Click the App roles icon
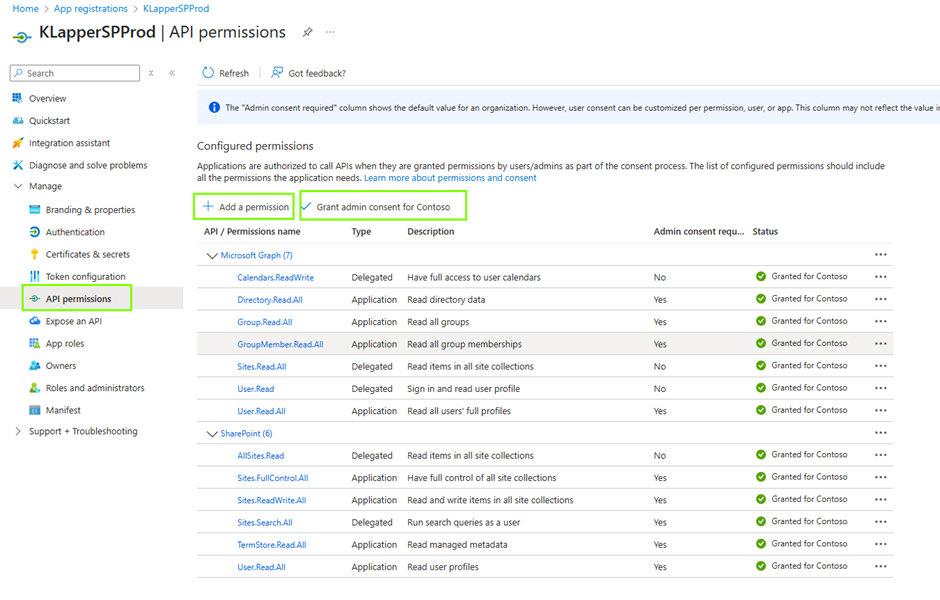 pos(35,343)
